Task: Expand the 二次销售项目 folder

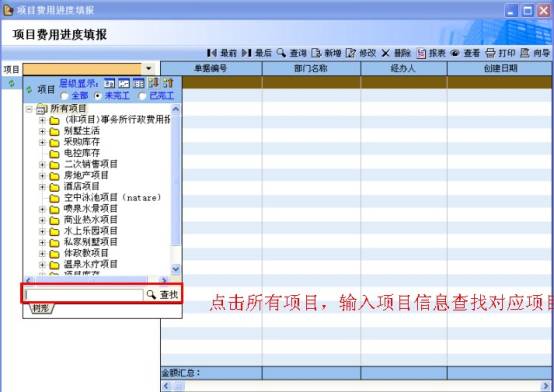Action: [42, 165]
